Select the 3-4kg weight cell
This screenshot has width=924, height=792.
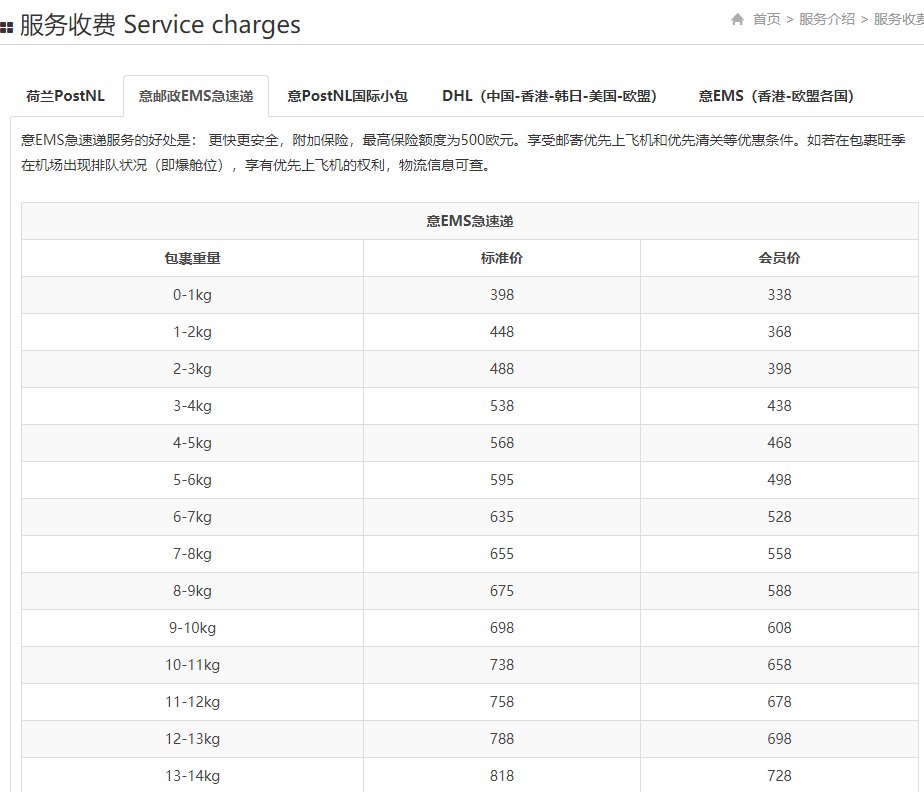click(x=192, y=406)
